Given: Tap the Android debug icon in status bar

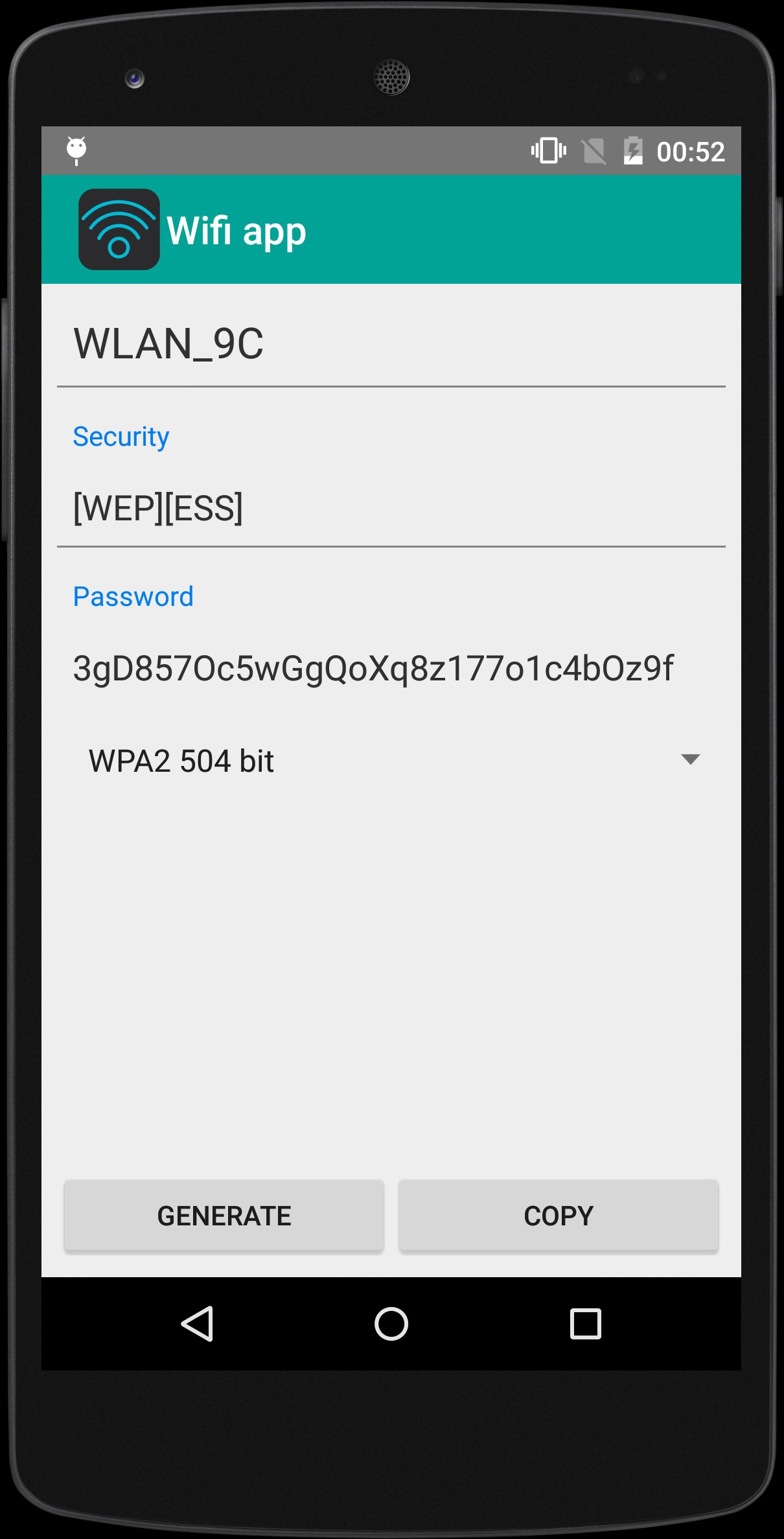Looking at the screenshot, I should coord(76,151).
